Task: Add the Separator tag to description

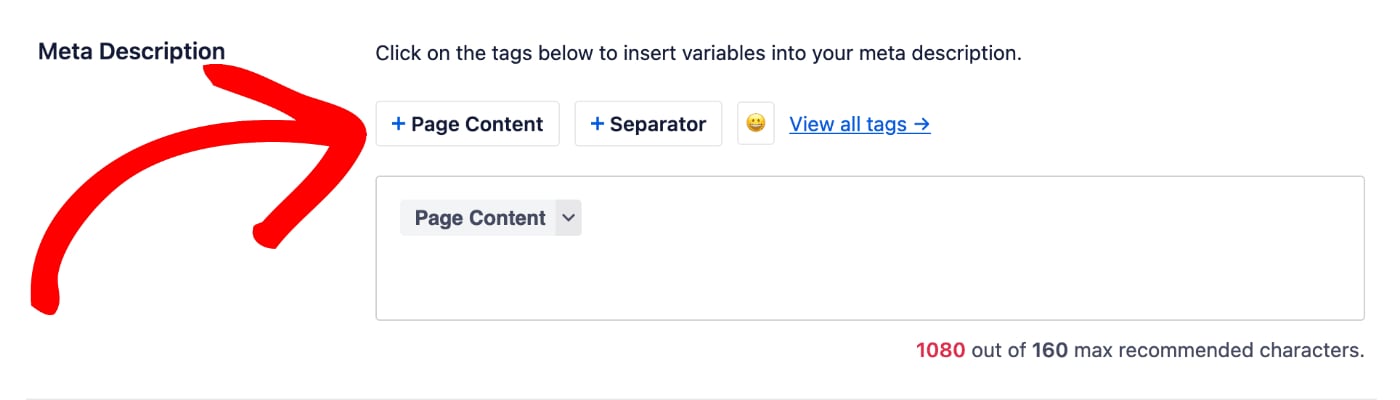Action: (648, 124)
